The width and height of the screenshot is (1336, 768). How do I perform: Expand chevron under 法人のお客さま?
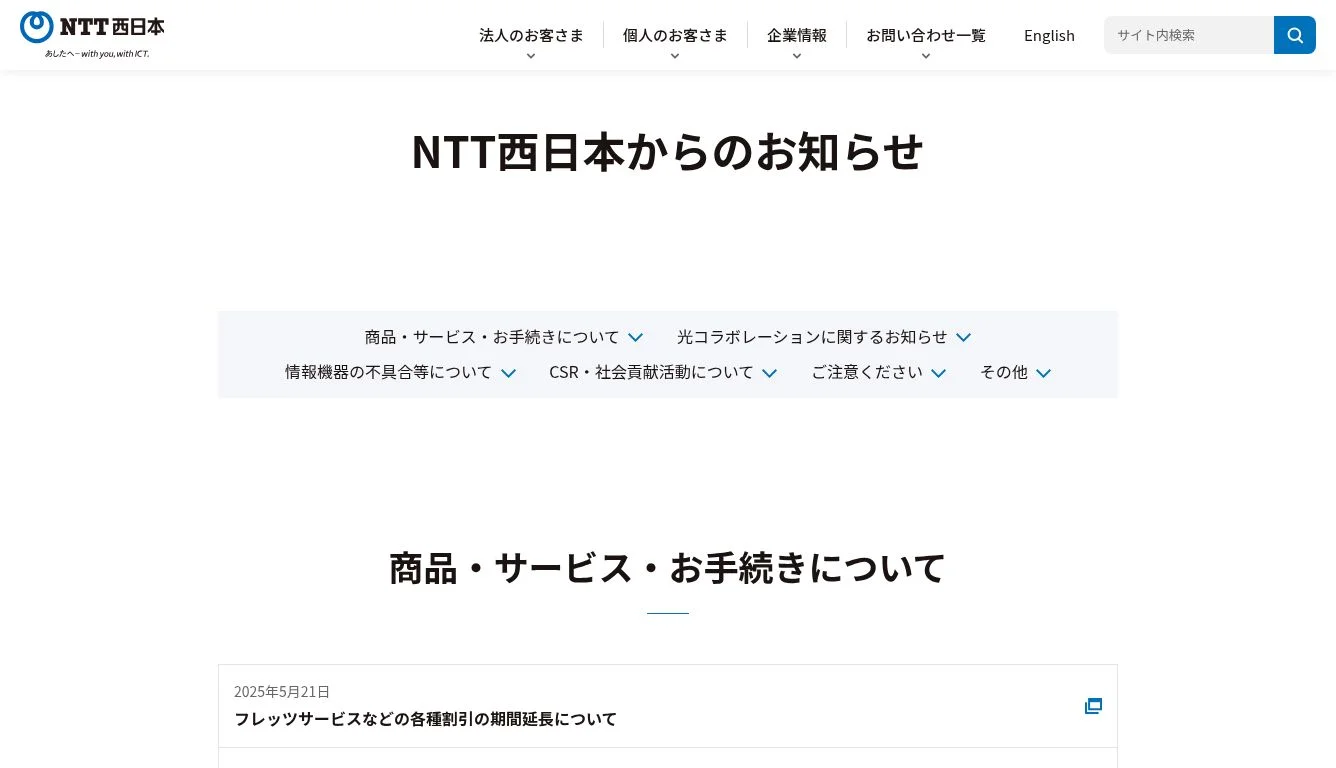[x=531, y=56]
